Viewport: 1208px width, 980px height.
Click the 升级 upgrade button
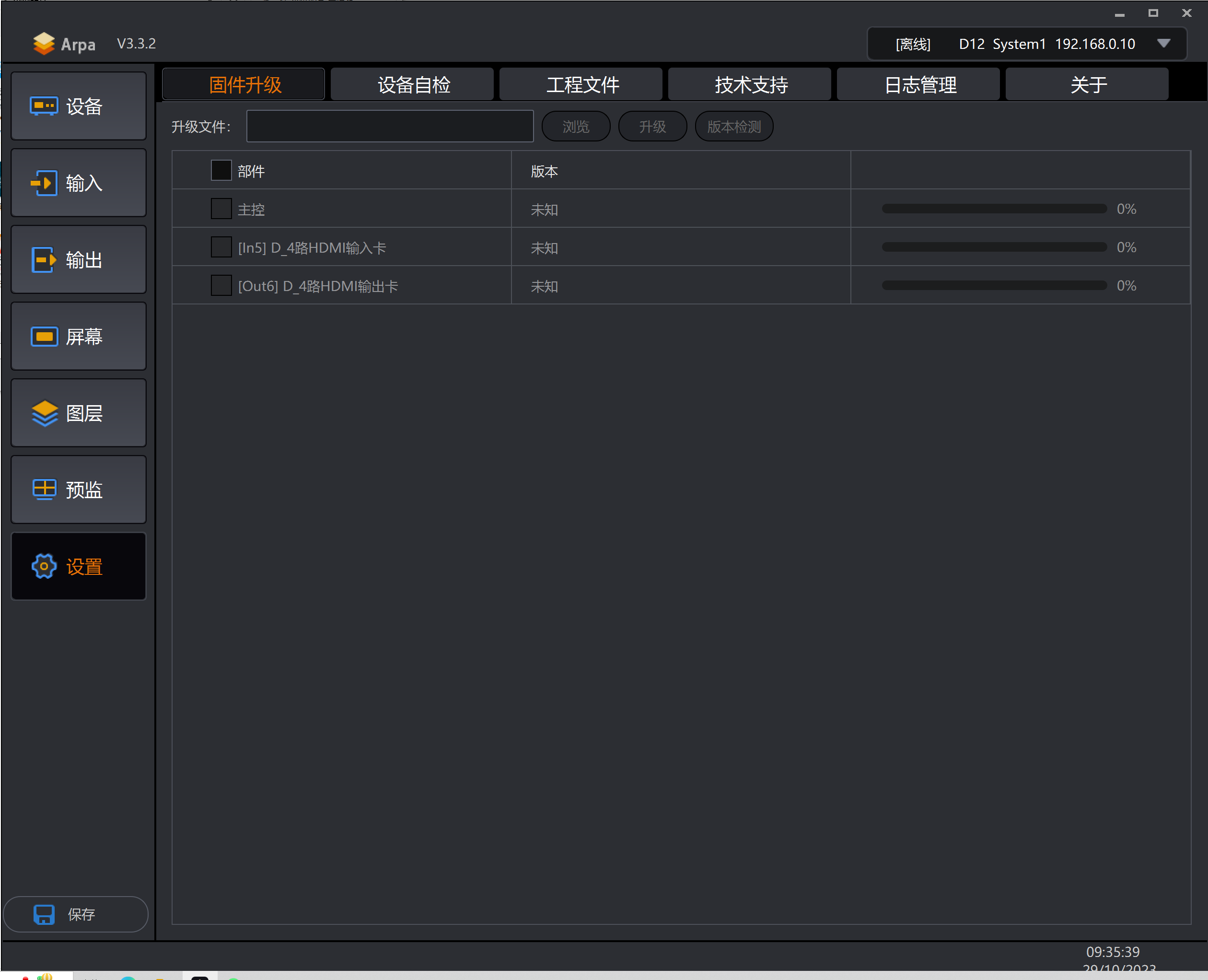[x=652, y=127]
